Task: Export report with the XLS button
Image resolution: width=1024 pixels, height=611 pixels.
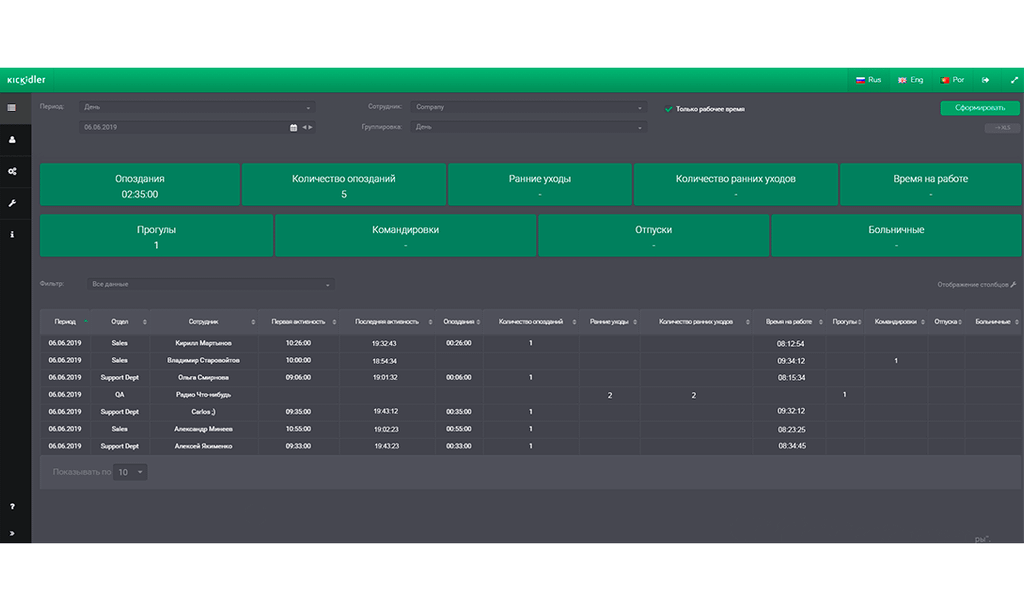Action: [x=1002, y=128]
